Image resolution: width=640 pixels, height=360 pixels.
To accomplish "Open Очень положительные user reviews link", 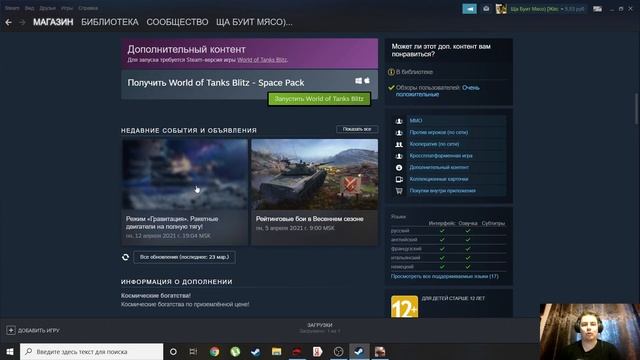I will click(438, 91).
